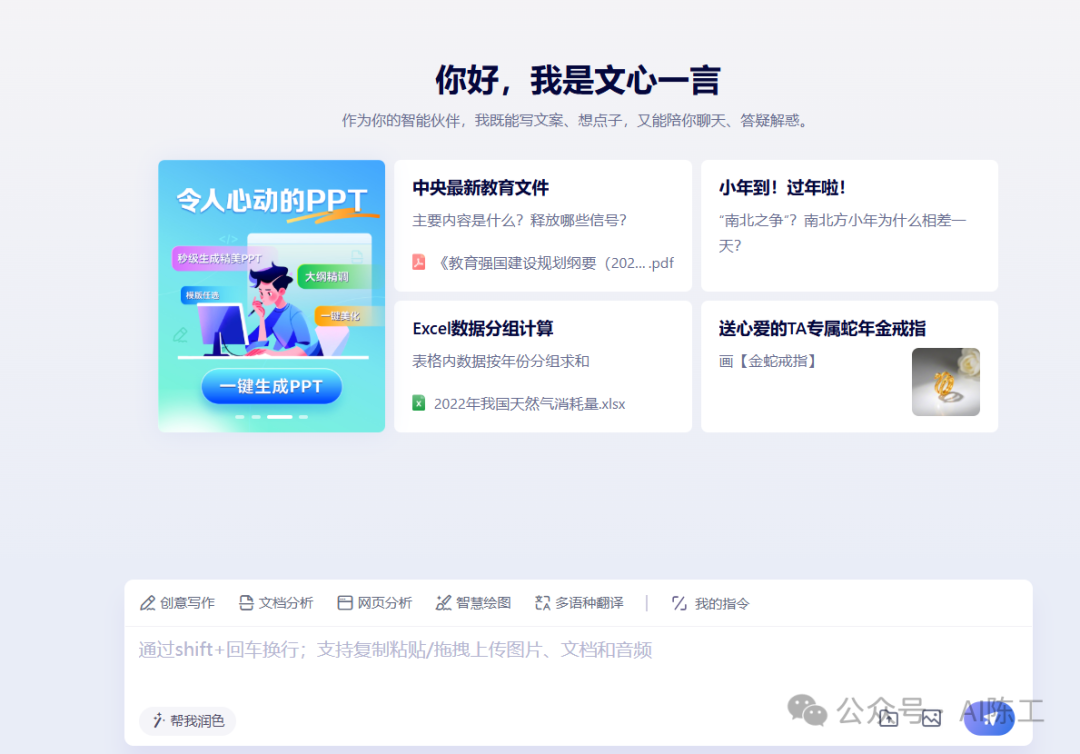The image size is (1080, 754).
Task: Open the 智慧绘图 drawing tool
Action: [473, 603]
